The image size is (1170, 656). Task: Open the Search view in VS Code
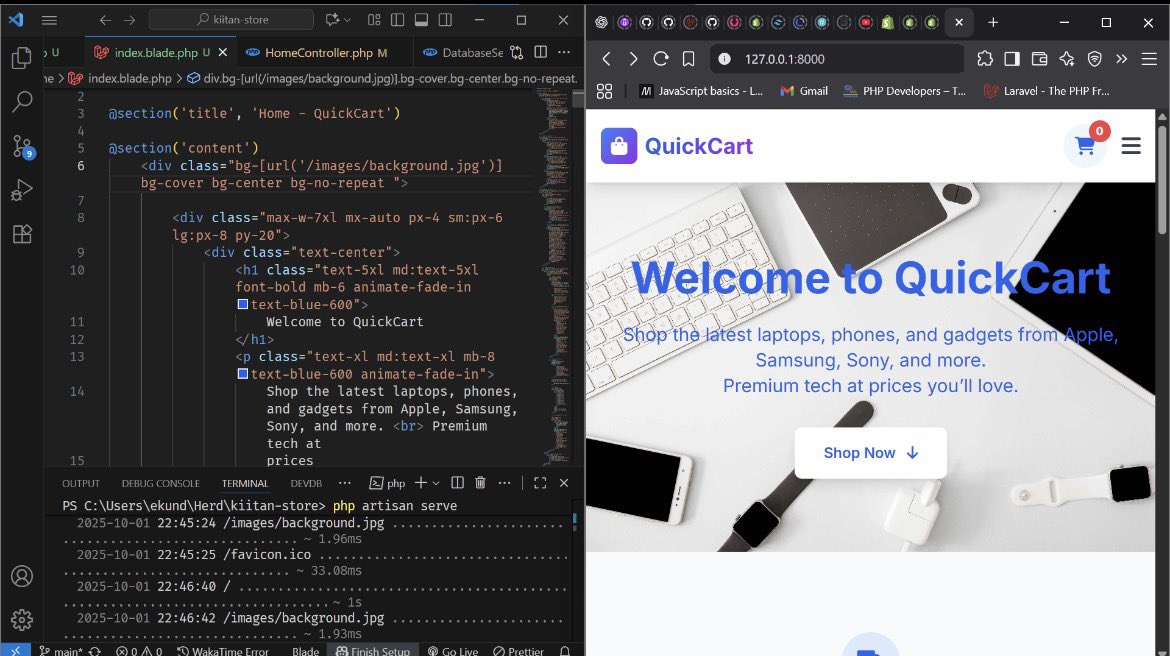coord(22,101)
